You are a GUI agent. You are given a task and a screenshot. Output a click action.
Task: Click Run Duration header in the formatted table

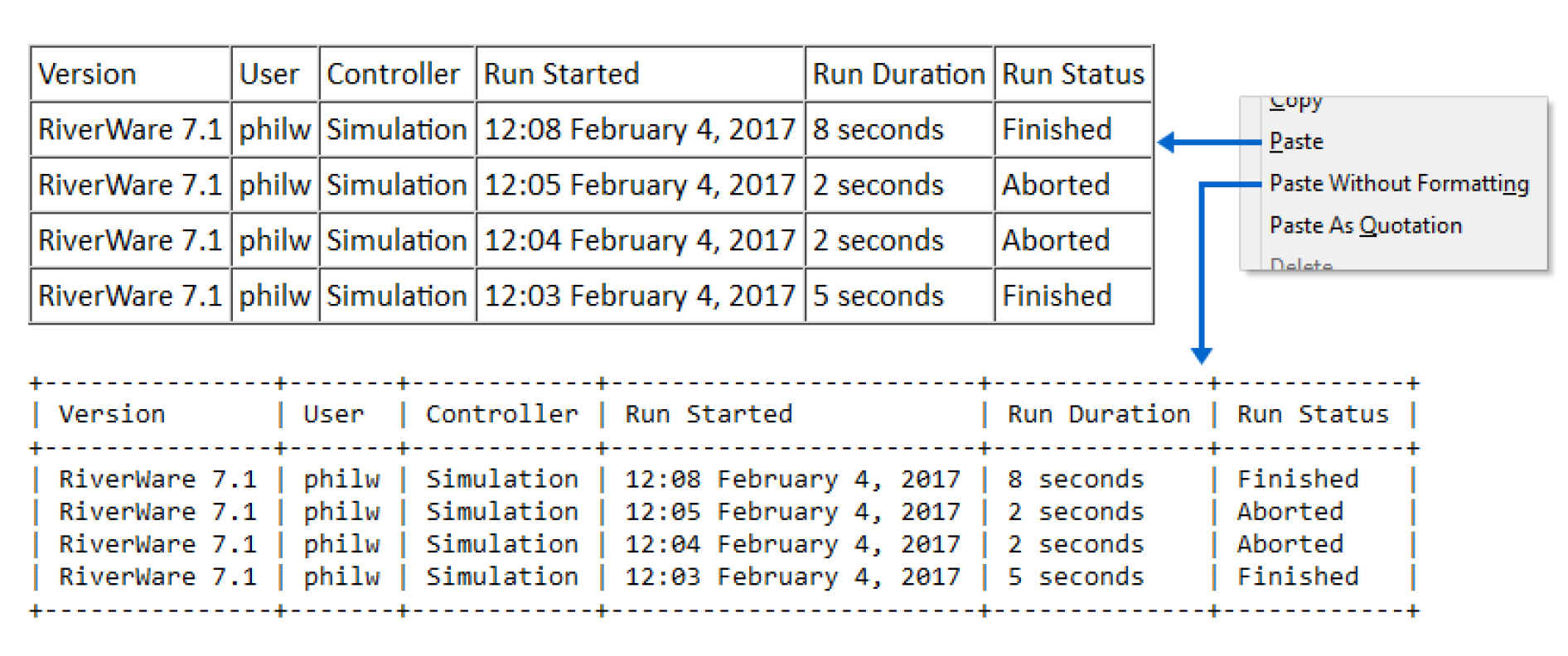[x=898, y=75]
